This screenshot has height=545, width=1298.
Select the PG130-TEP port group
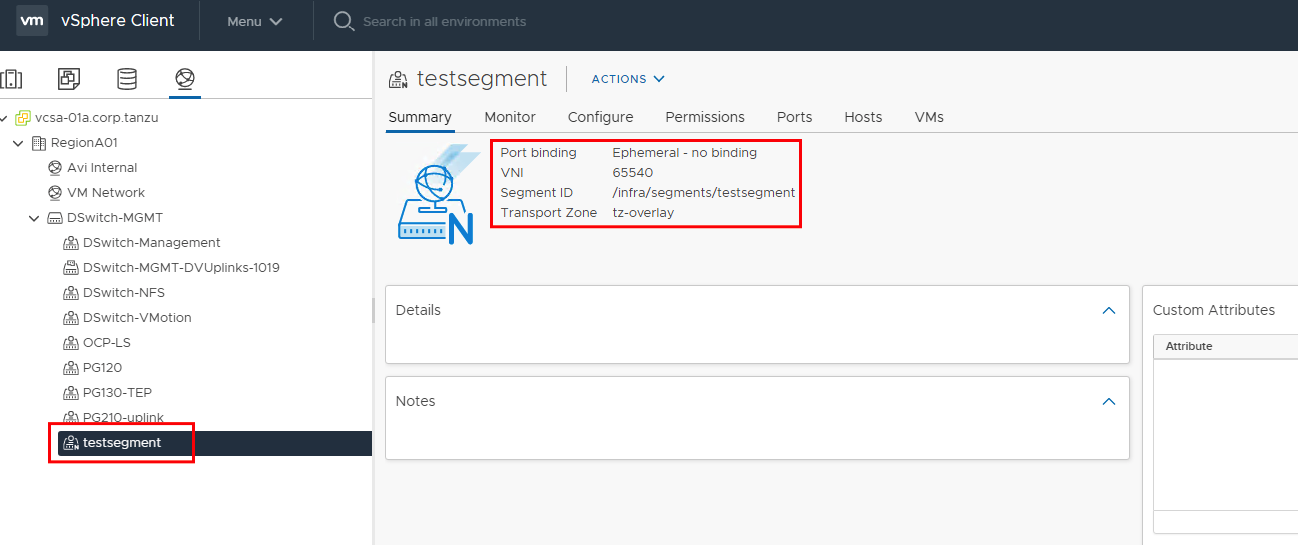tap(117, 393)
